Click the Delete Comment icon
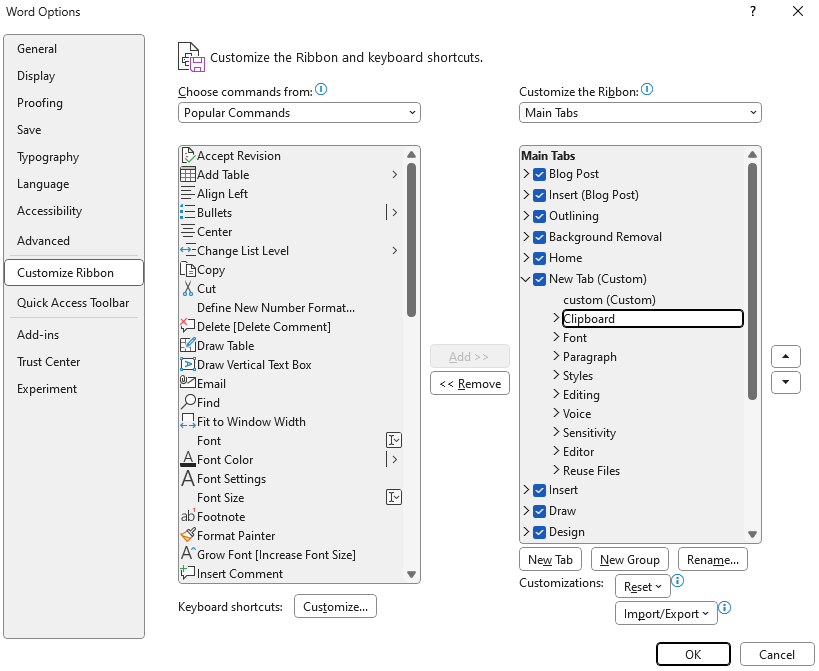 tap(188, 326)
